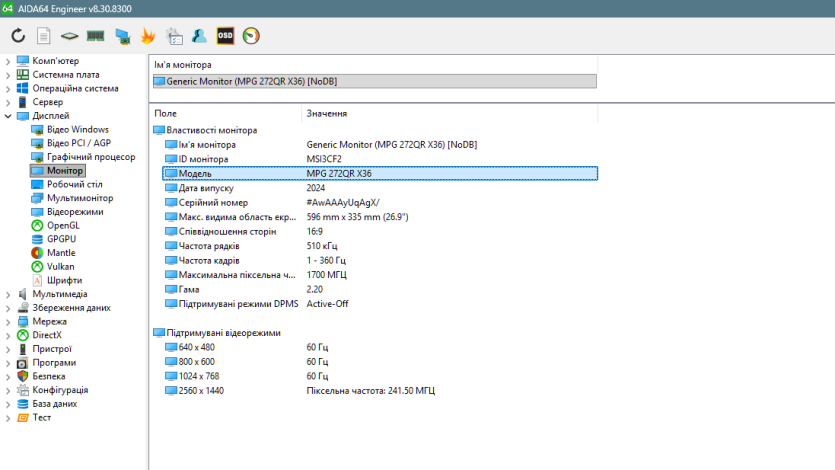Open the gauge benchmark icon

(251, 36)
